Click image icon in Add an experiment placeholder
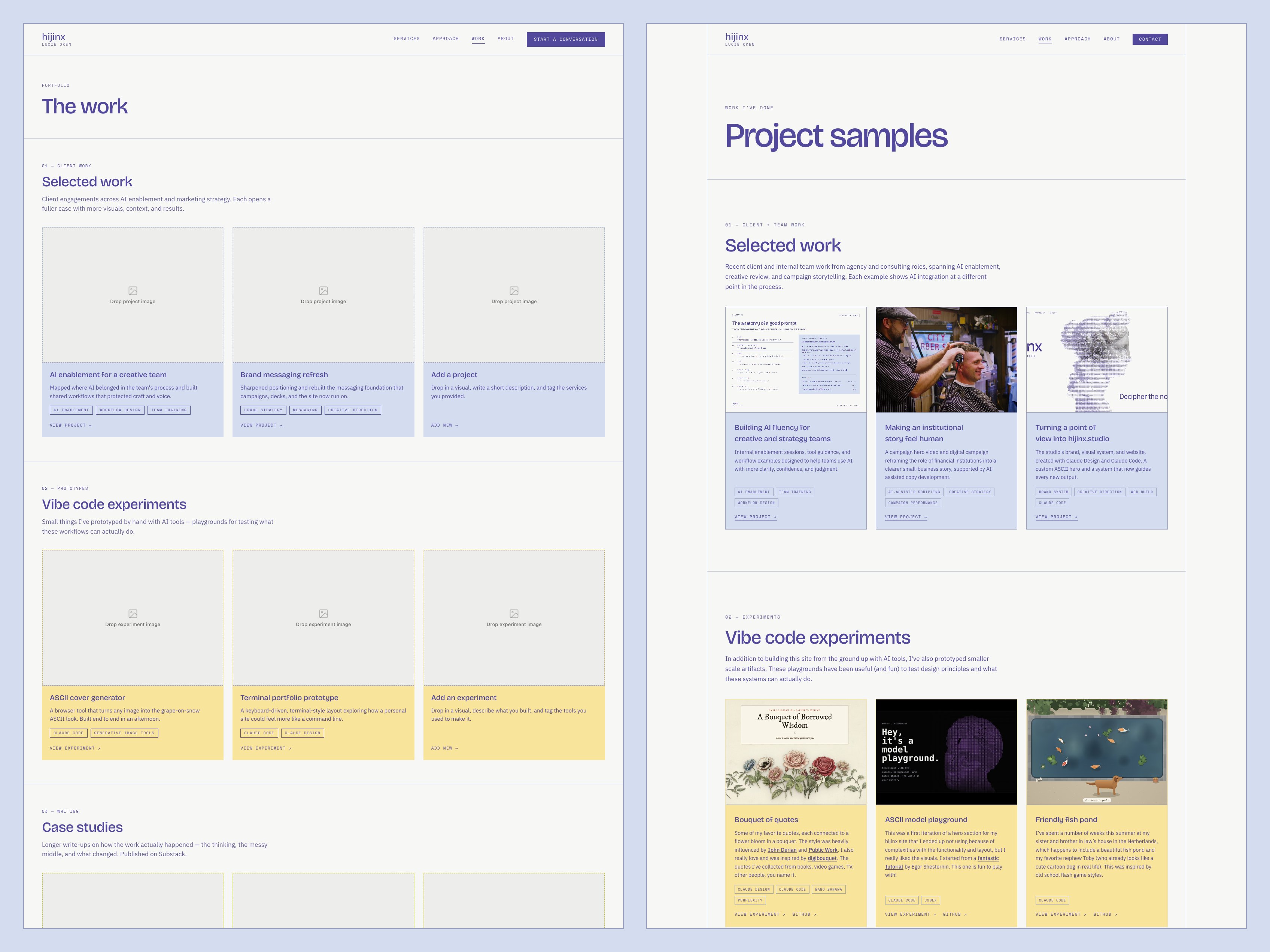The height and width of the screenshot is (952, 1270). click(x=514, y=613)
